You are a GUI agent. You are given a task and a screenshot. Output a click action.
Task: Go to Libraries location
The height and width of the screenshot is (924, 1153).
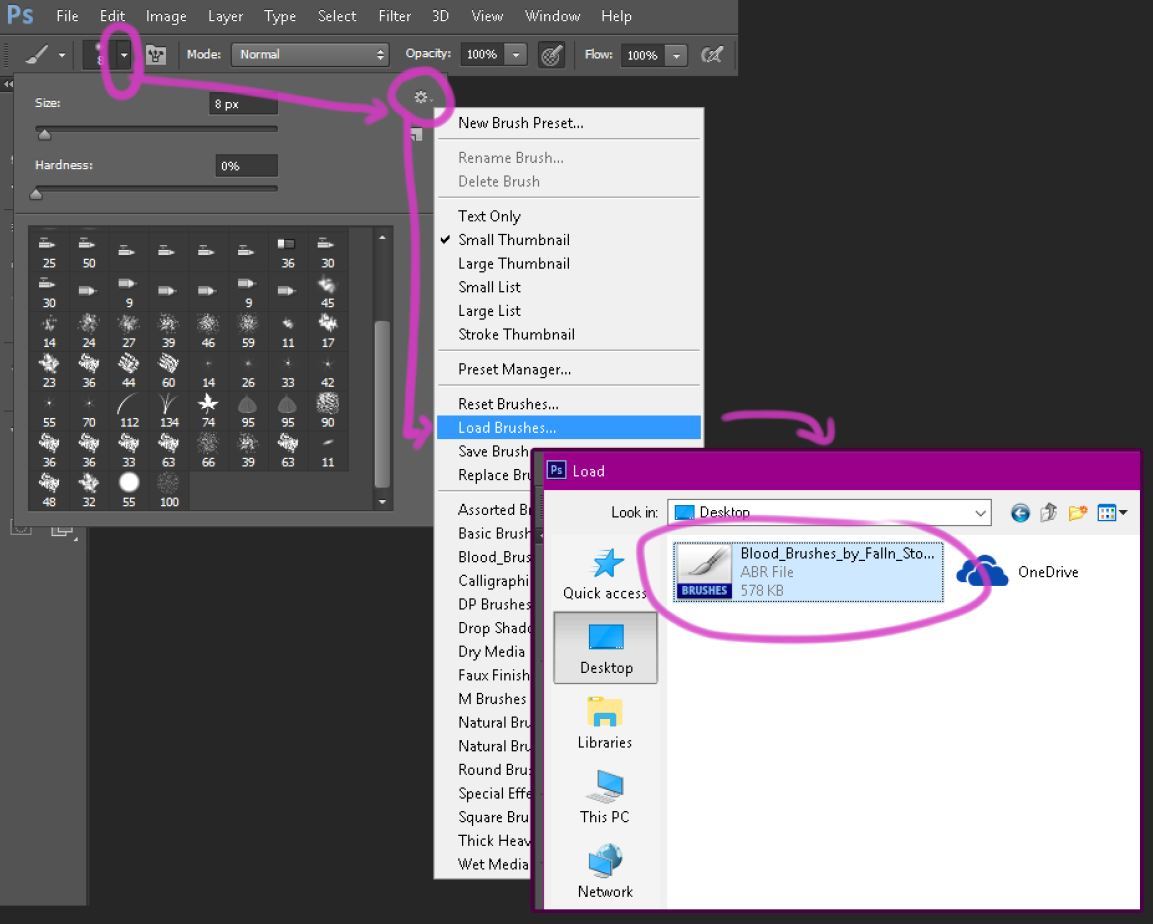point(605,723)
